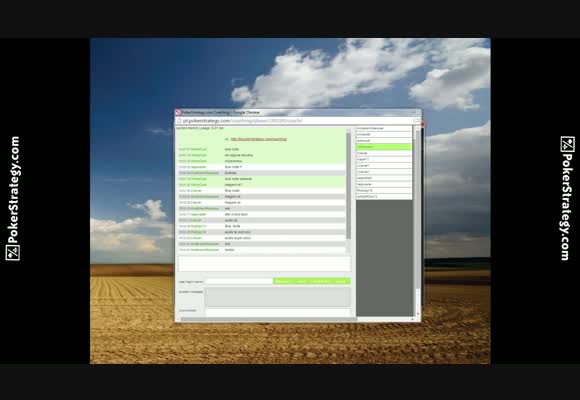580x400 pixels.
Task: Click the icon at the address bar's right end
Action: click(x=416, y=121)
